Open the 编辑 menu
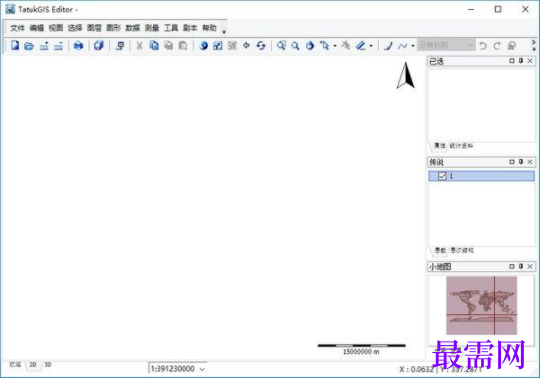This screenshot has height=386, width=544. point(37,28)
